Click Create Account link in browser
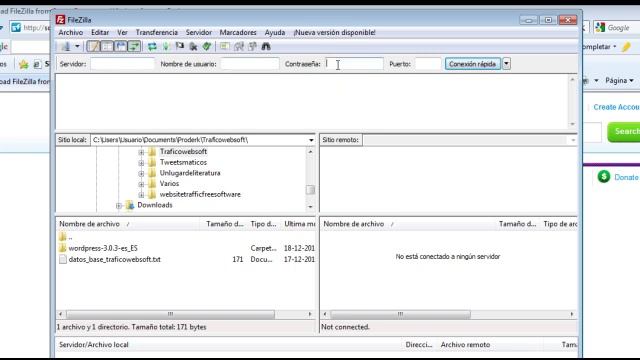This screenshot has width=640, height=360. [x=616, y=107]
